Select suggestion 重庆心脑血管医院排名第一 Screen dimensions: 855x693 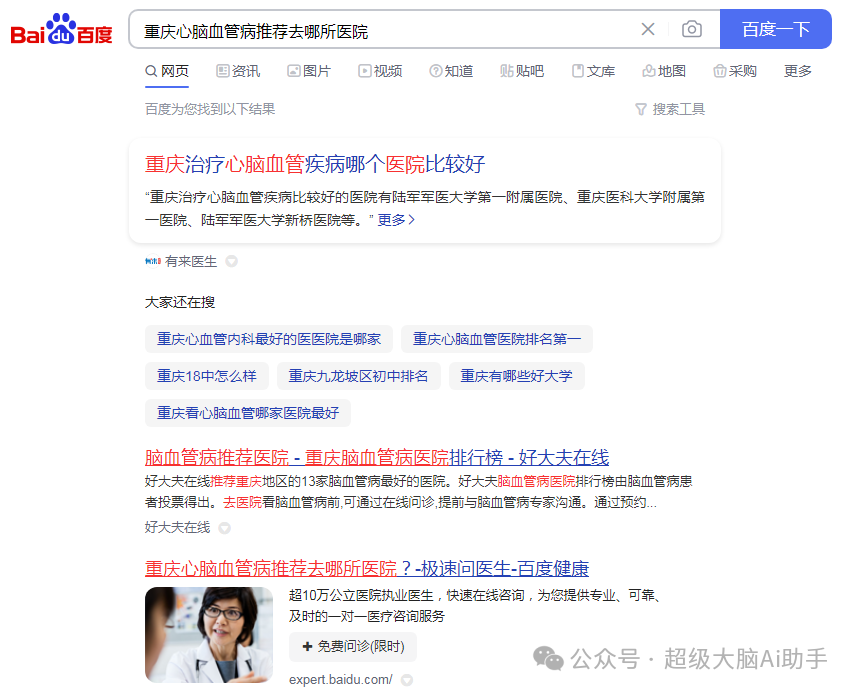tap(497, 339)
